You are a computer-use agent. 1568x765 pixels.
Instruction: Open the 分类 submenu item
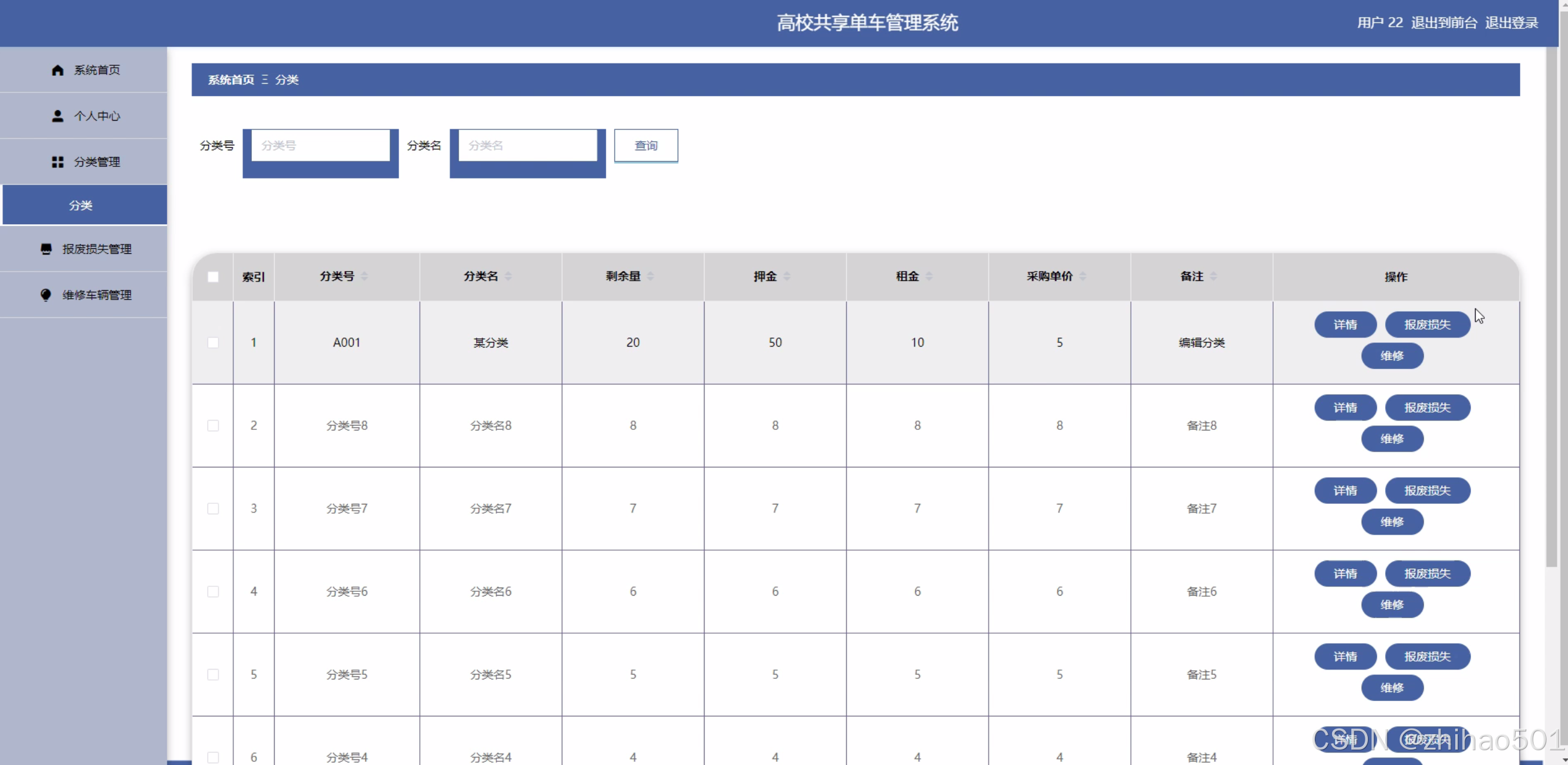click(x=81, y=205)
